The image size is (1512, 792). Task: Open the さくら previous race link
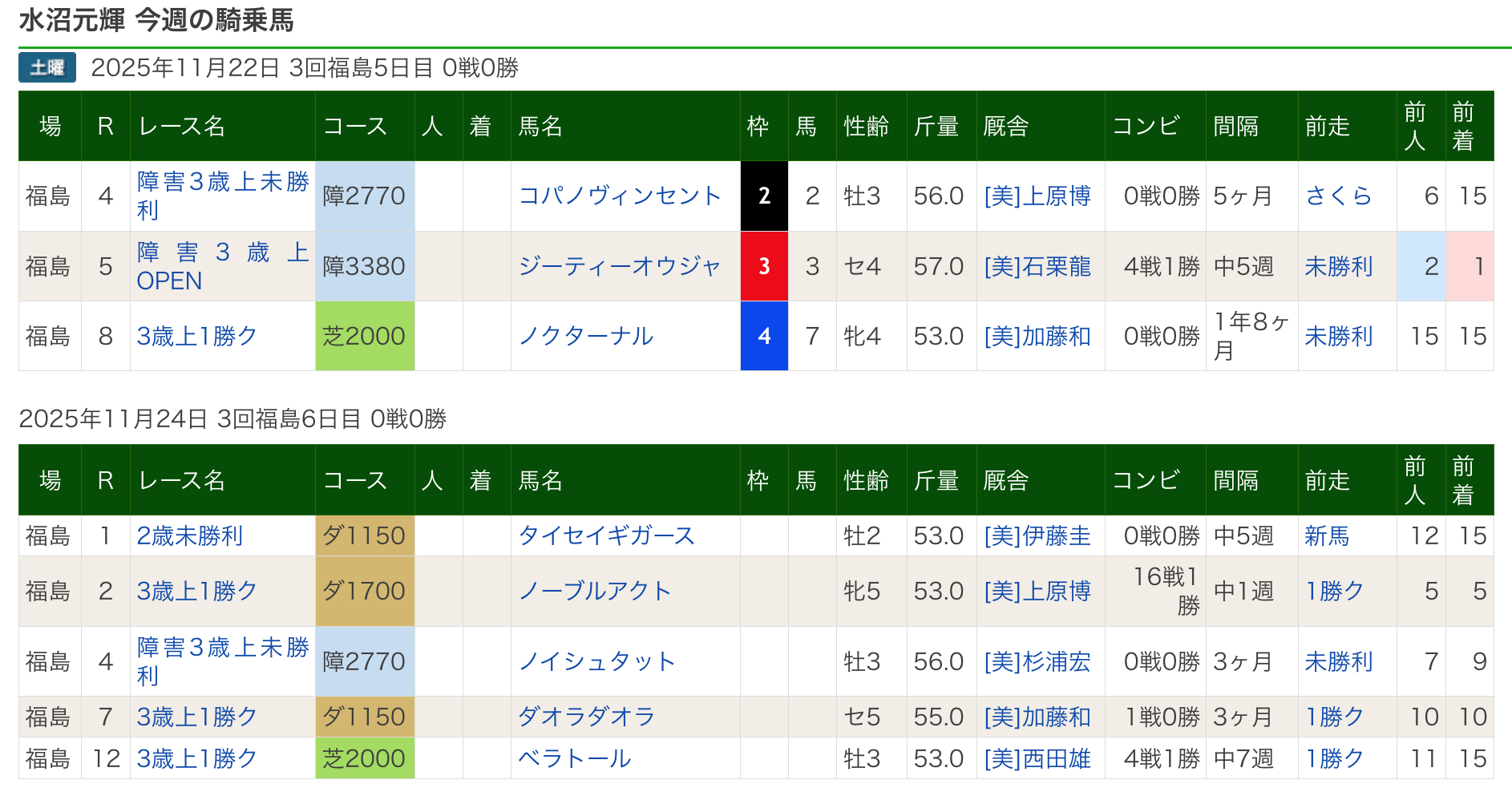tap(1338, 196)
